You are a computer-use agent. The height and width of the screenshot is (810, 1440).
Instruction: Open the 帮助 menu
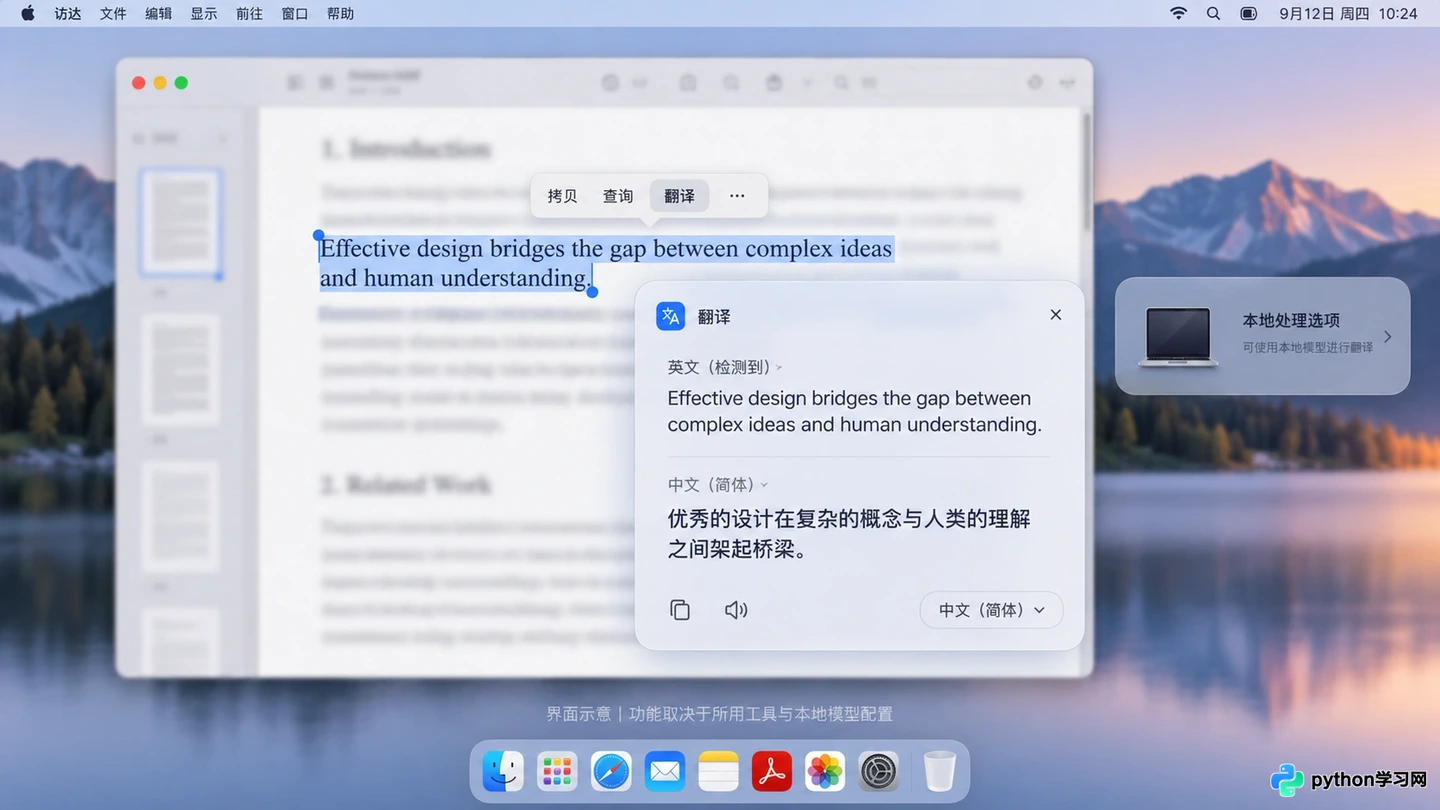point(340,14)
